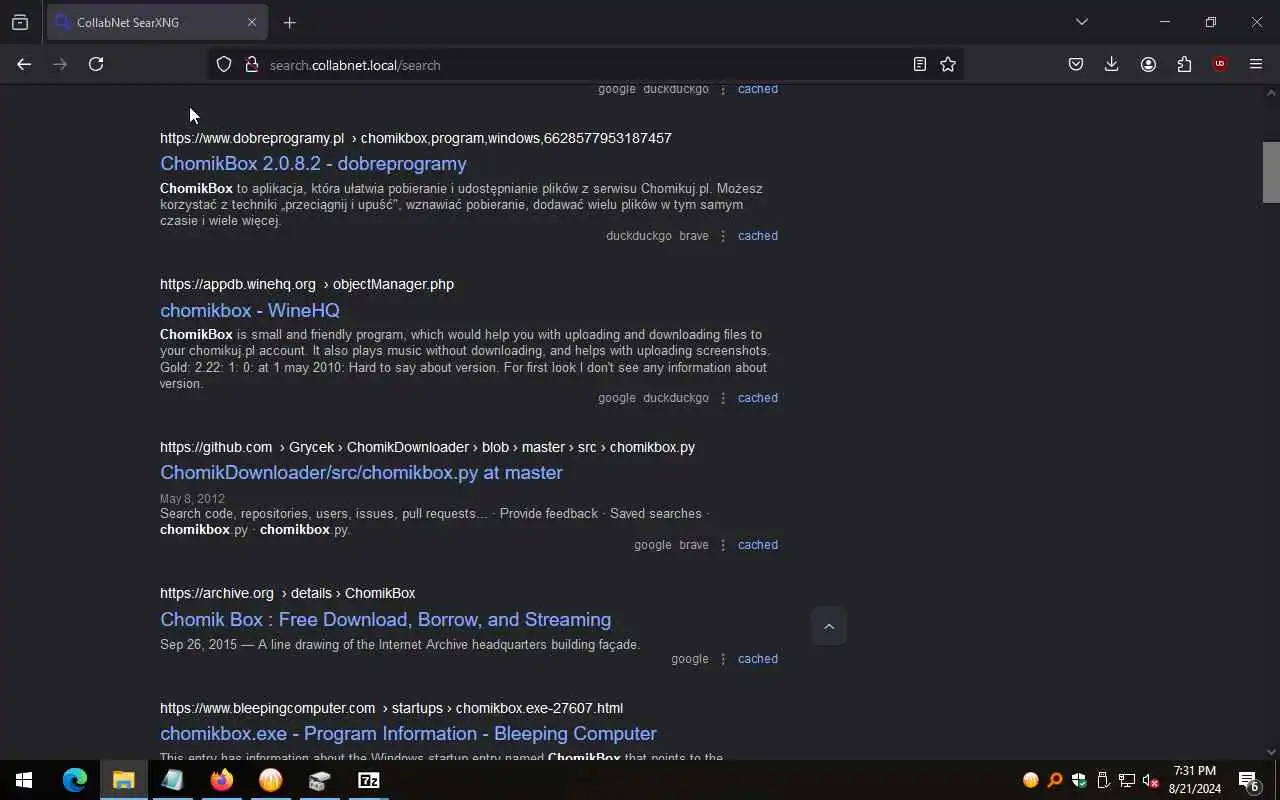
Task: Open the Firefox View icon in tab bar
Action: (20, 22)
